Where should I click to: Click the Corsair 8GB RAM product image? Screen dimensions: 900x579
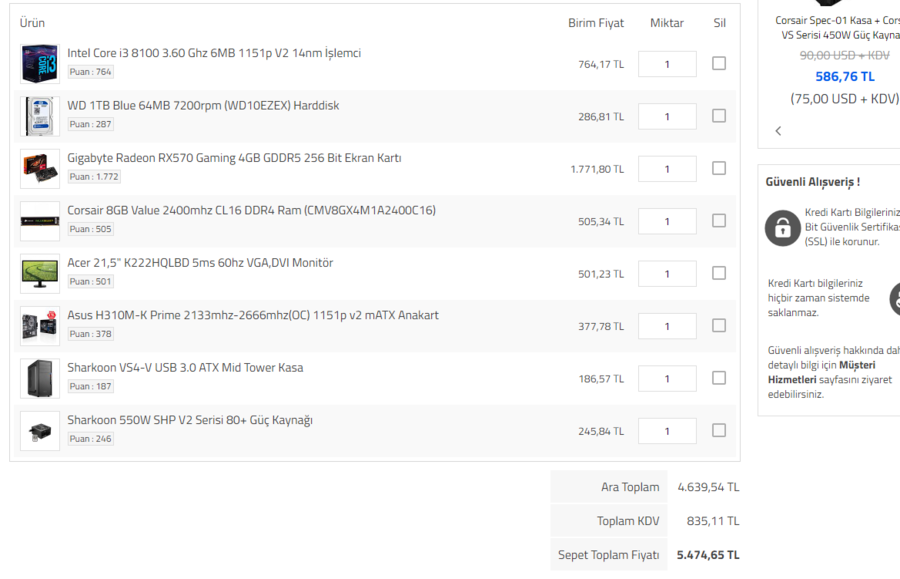[40, 221]
